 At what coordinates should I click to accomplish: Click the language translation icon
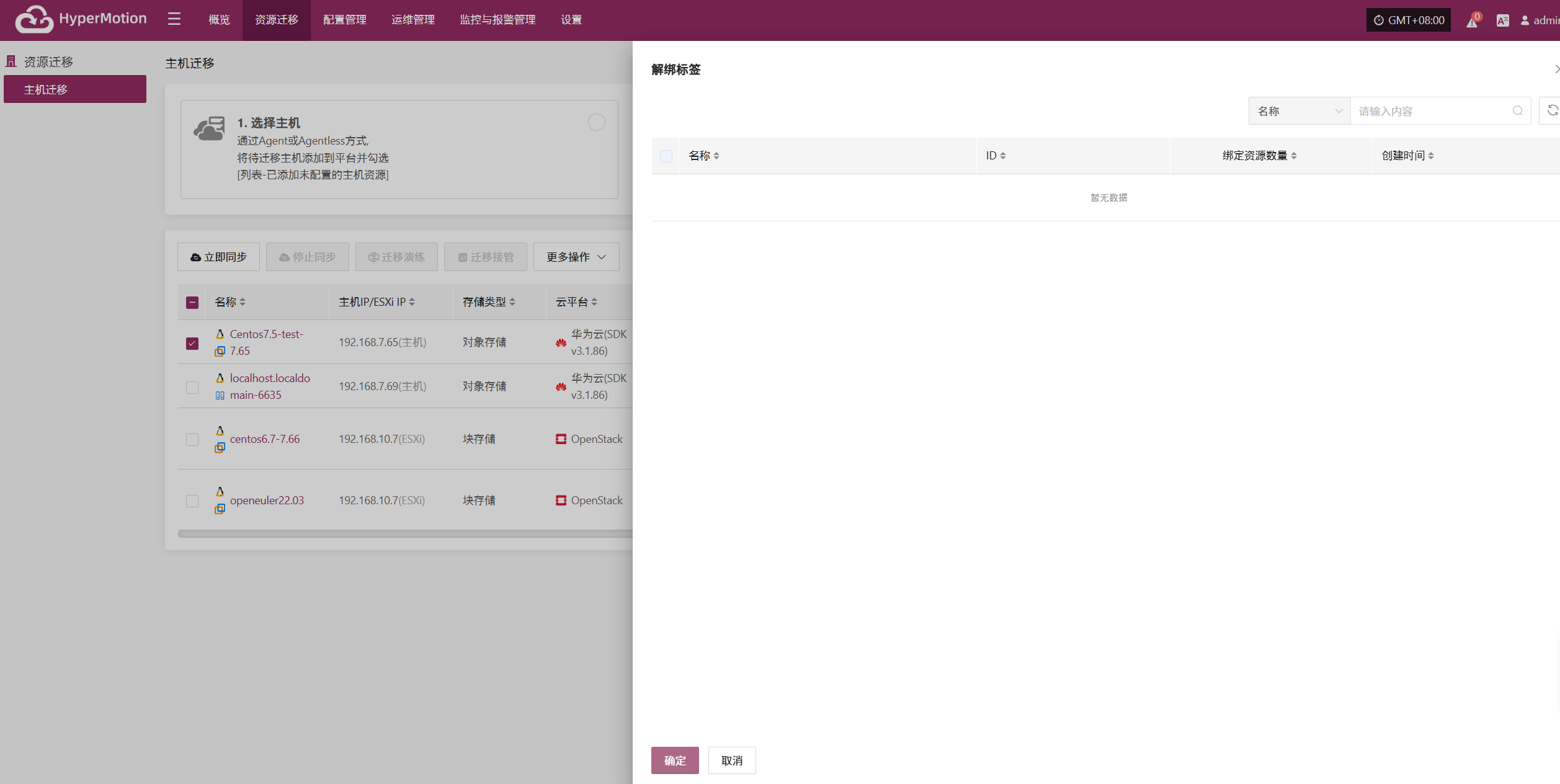(1502, 20)
